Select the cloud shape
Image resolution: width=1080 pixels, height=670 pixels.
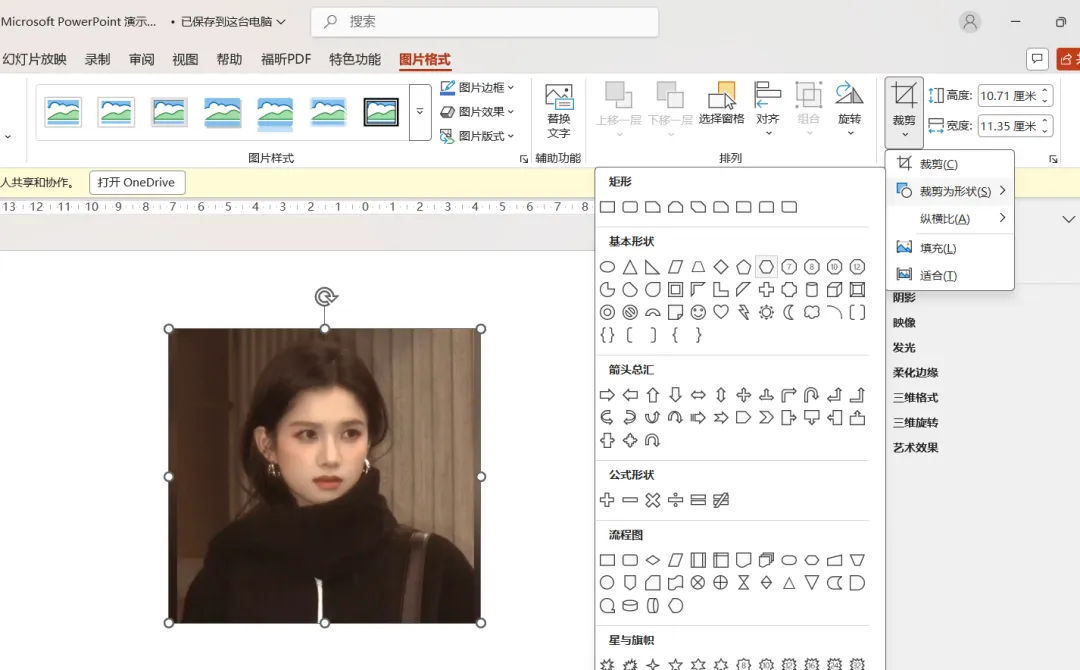click(x=811, y=313)
